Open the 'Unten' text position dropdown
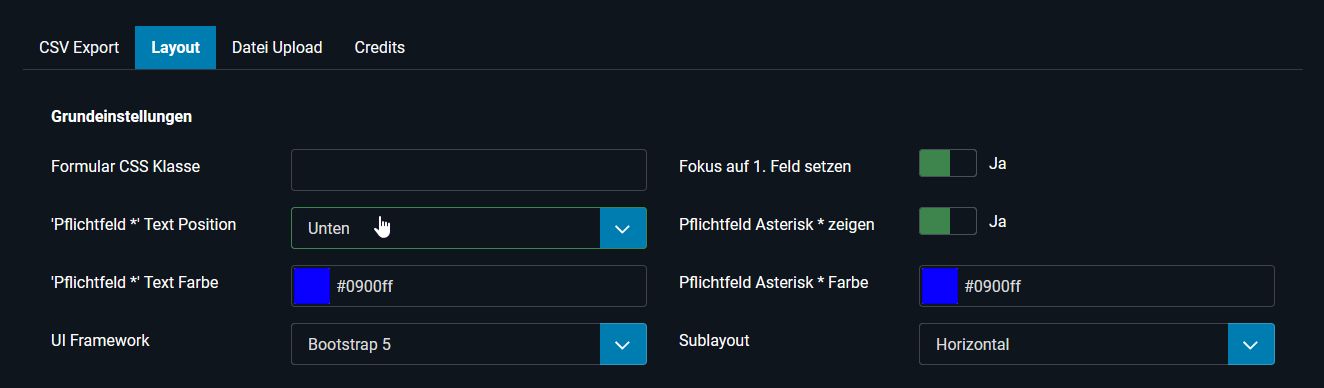 pyautogui.click(x=469, y=228)
